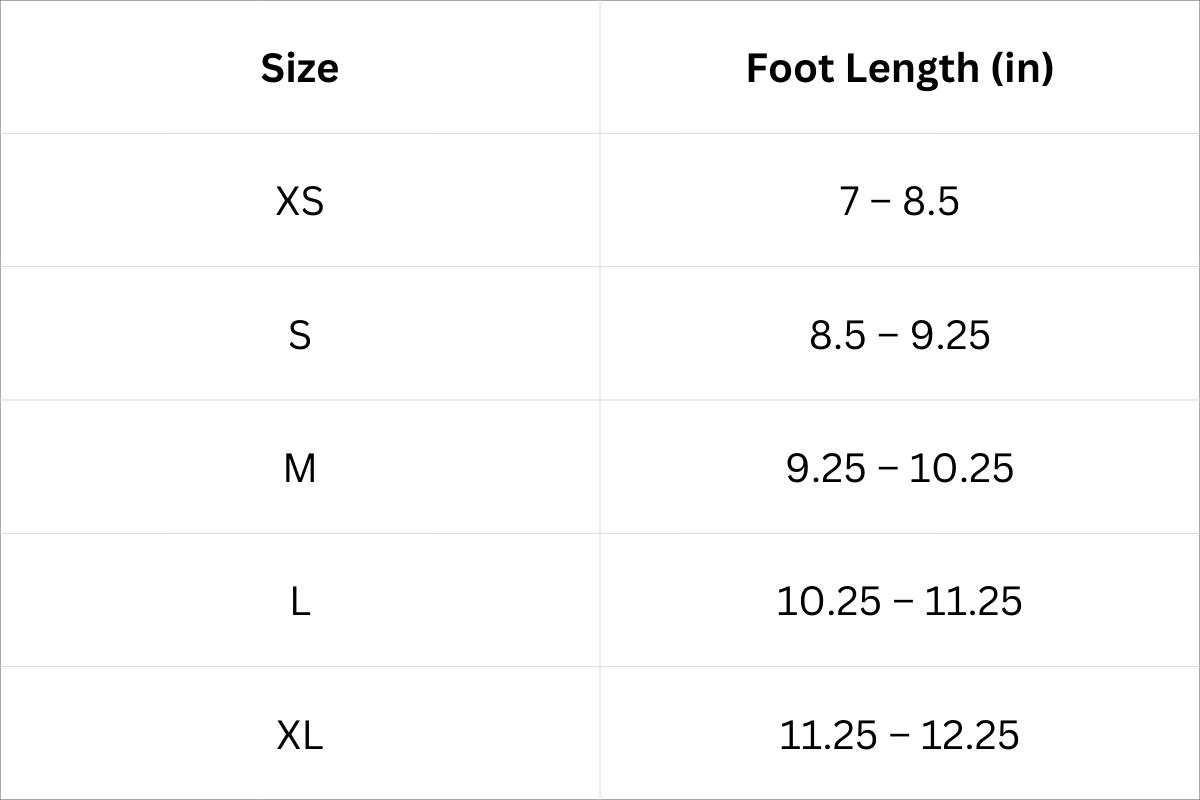The width and height of the screenshot is (1200, 800).
Task: Click the 9.25 – 10.25 foot length cell
Action: click(900, 467)
